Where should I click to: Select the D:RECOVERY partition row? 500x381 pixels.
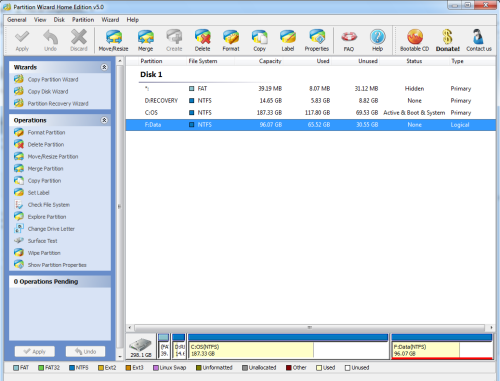(x=311, y=101)
